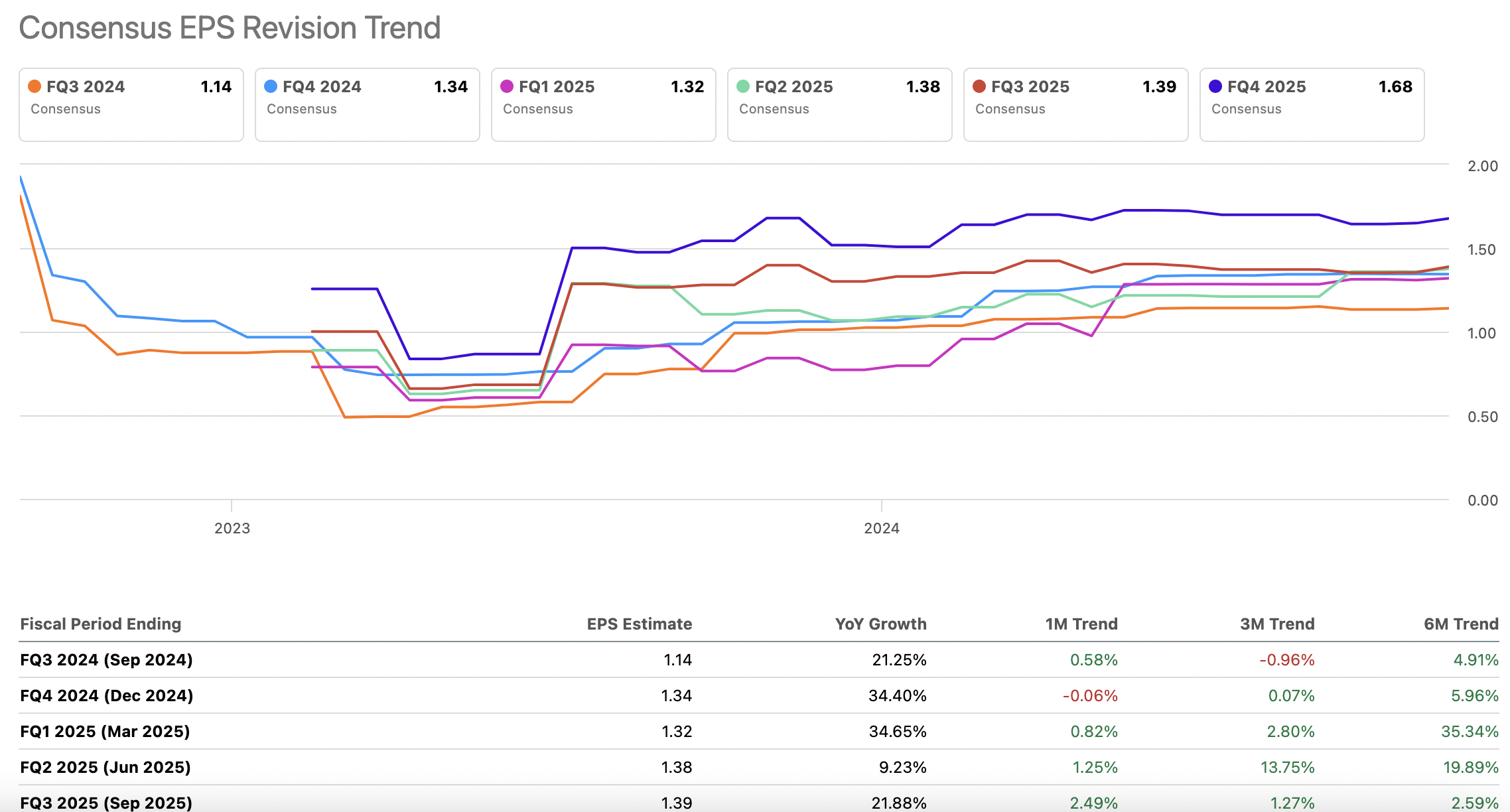The height and width of the screenshot is (812, 1510).
Task: Click the red FQ3 2025 legend dot
Action: pos(979,87)
